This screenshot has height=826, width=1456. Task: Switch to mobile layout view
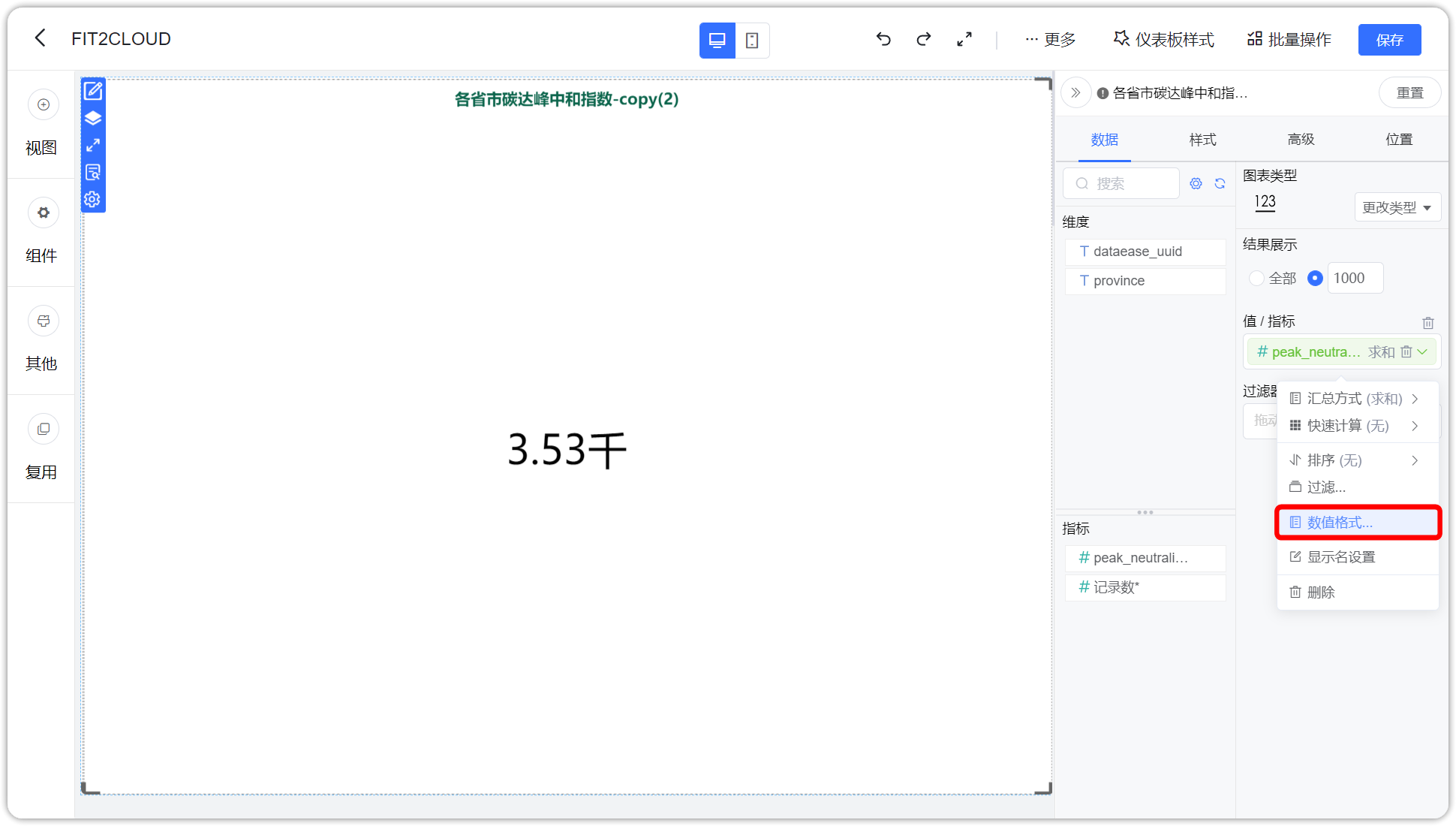pos(752,41)
